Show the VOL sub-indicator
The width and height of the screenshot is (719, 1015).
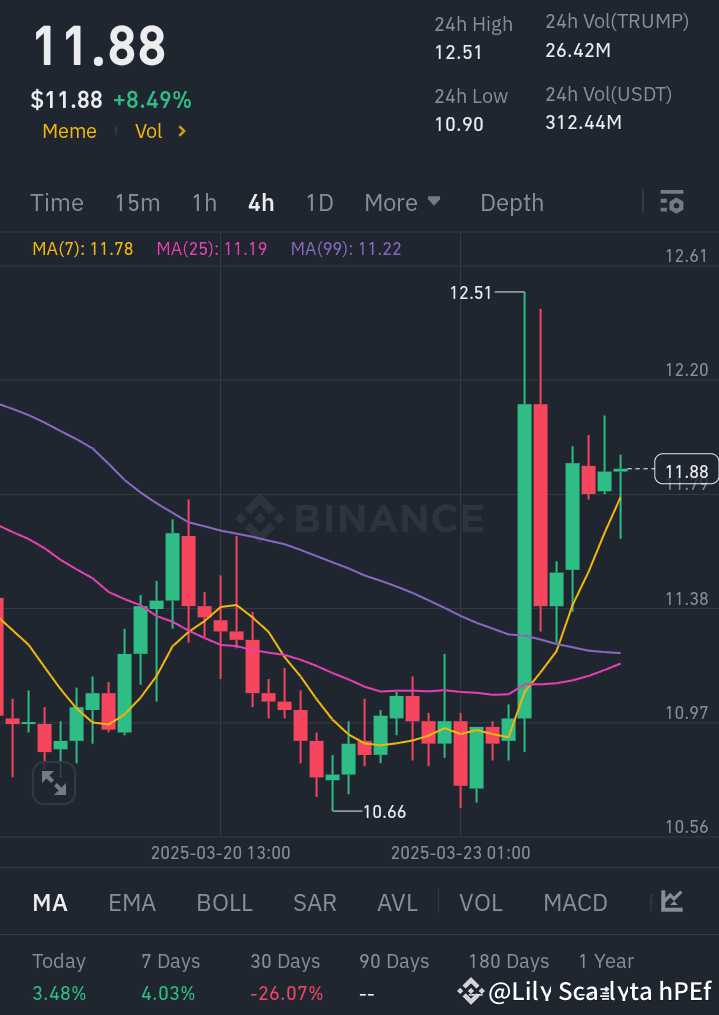481,903
